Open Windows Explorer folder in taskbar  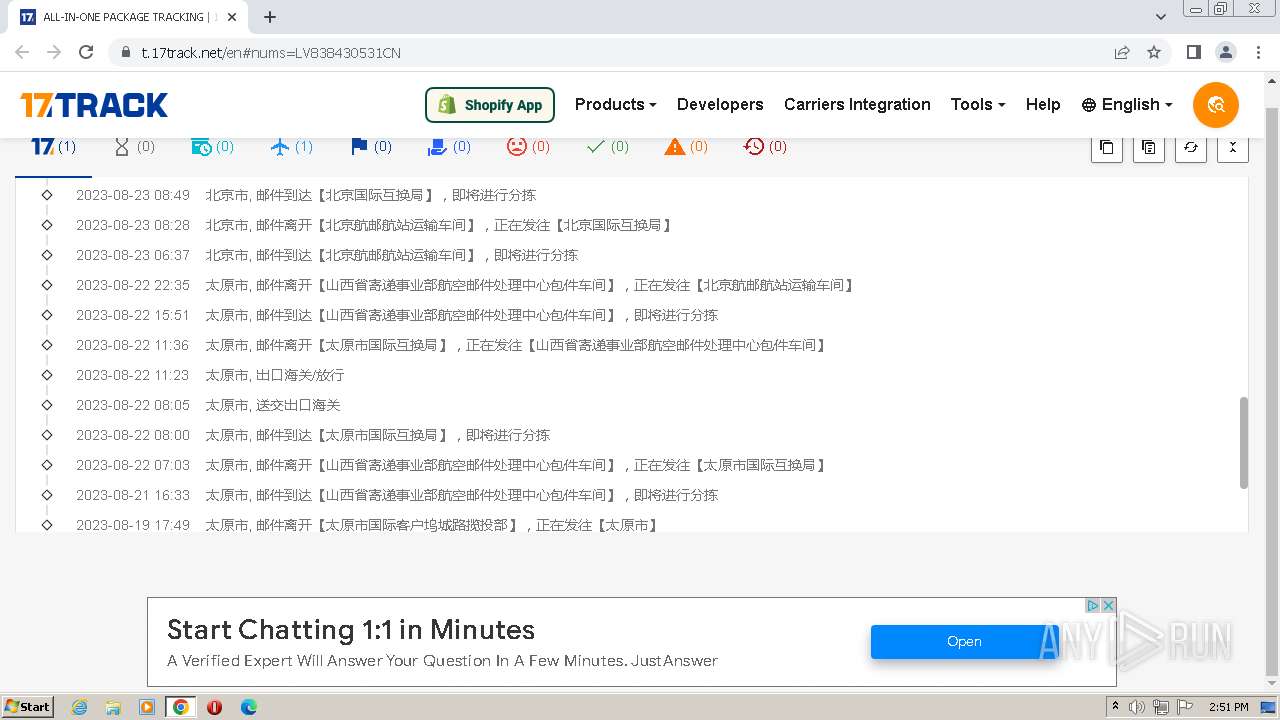click(113, 707)
